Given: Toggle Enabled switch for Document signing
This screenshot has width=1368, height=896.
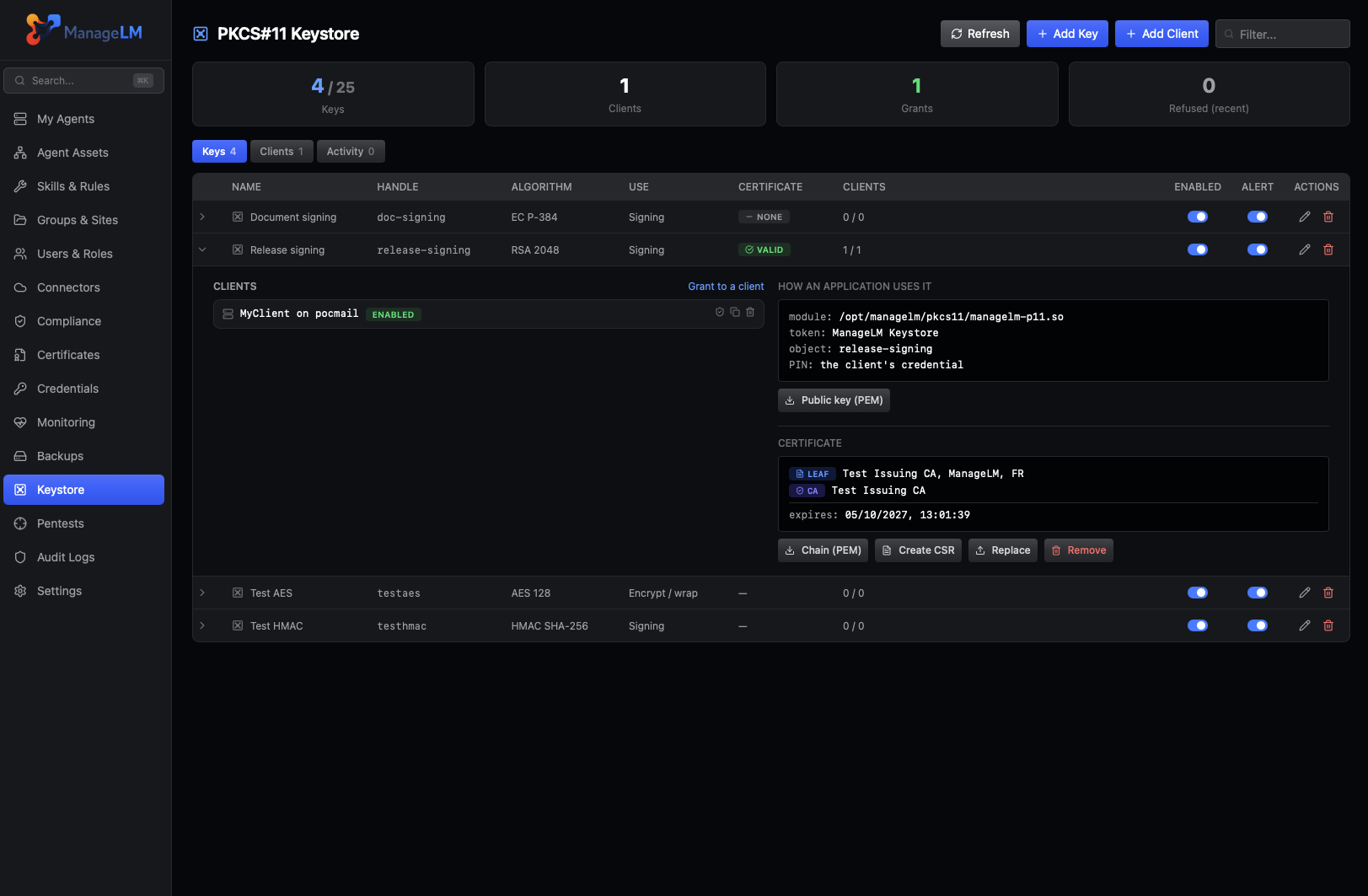Looking at the screenshot, I should click(x=1197, y=217).
